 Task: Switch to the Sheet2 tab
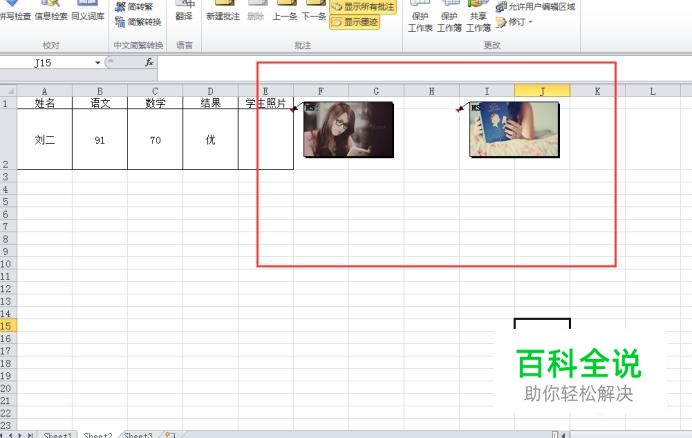[x=98, y=434]
